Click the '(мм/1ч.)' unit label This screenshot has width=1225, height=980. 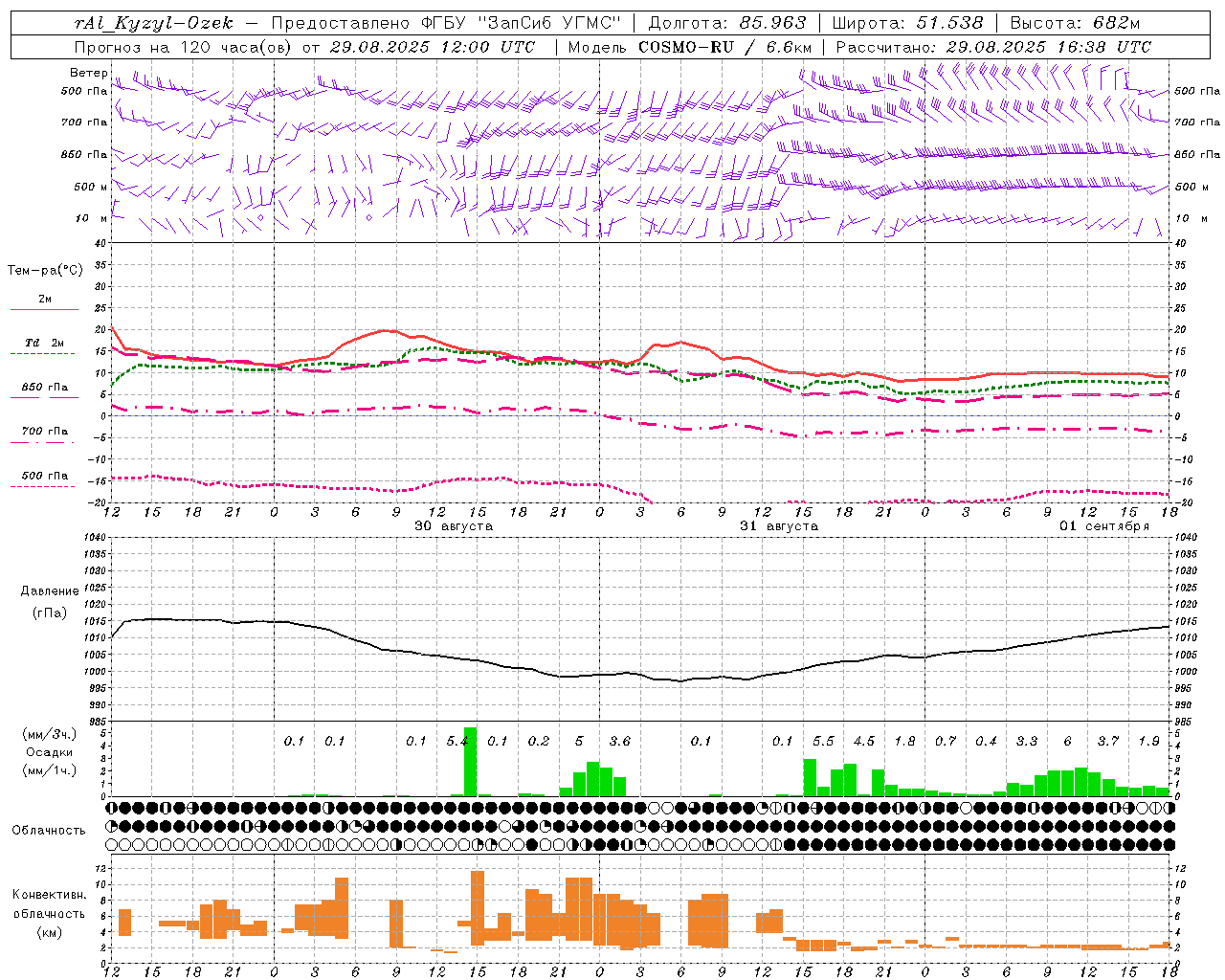point(49,770)
